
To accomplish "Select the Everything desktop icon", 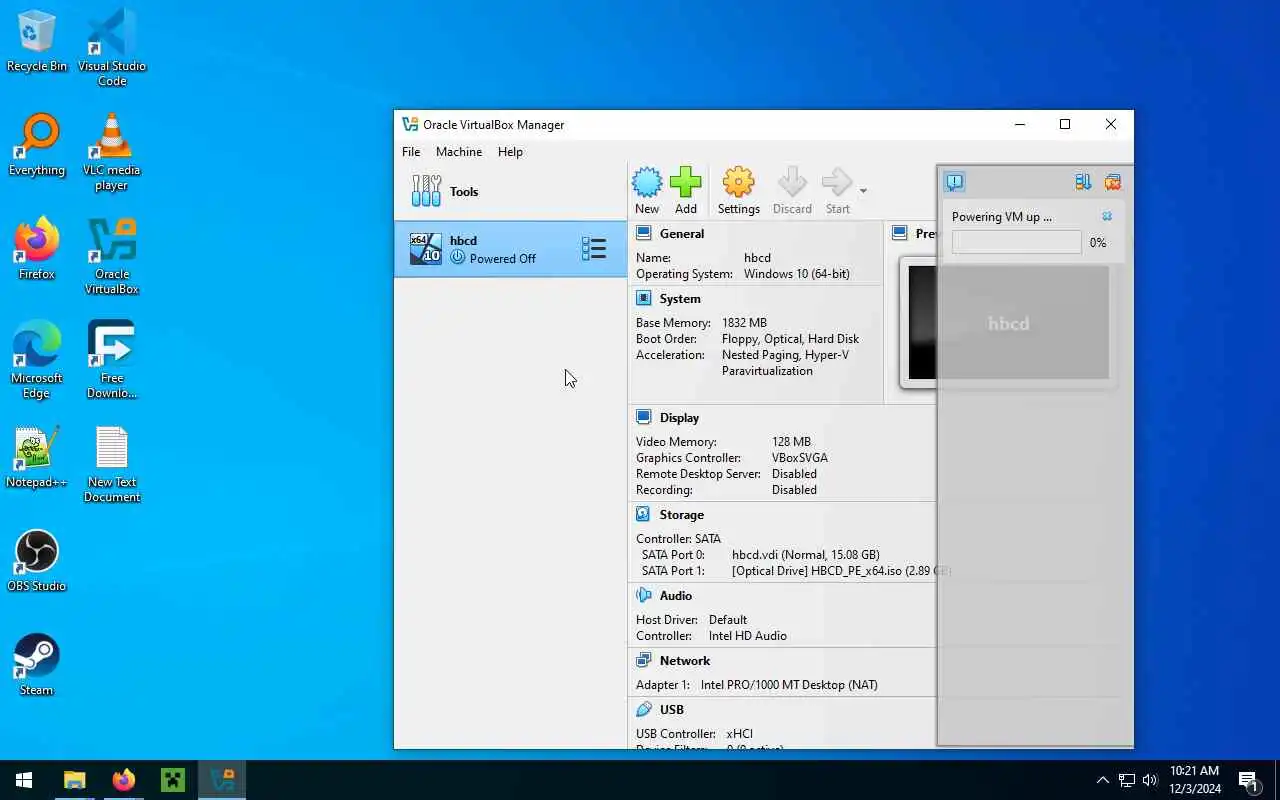I will pos(37,146).
